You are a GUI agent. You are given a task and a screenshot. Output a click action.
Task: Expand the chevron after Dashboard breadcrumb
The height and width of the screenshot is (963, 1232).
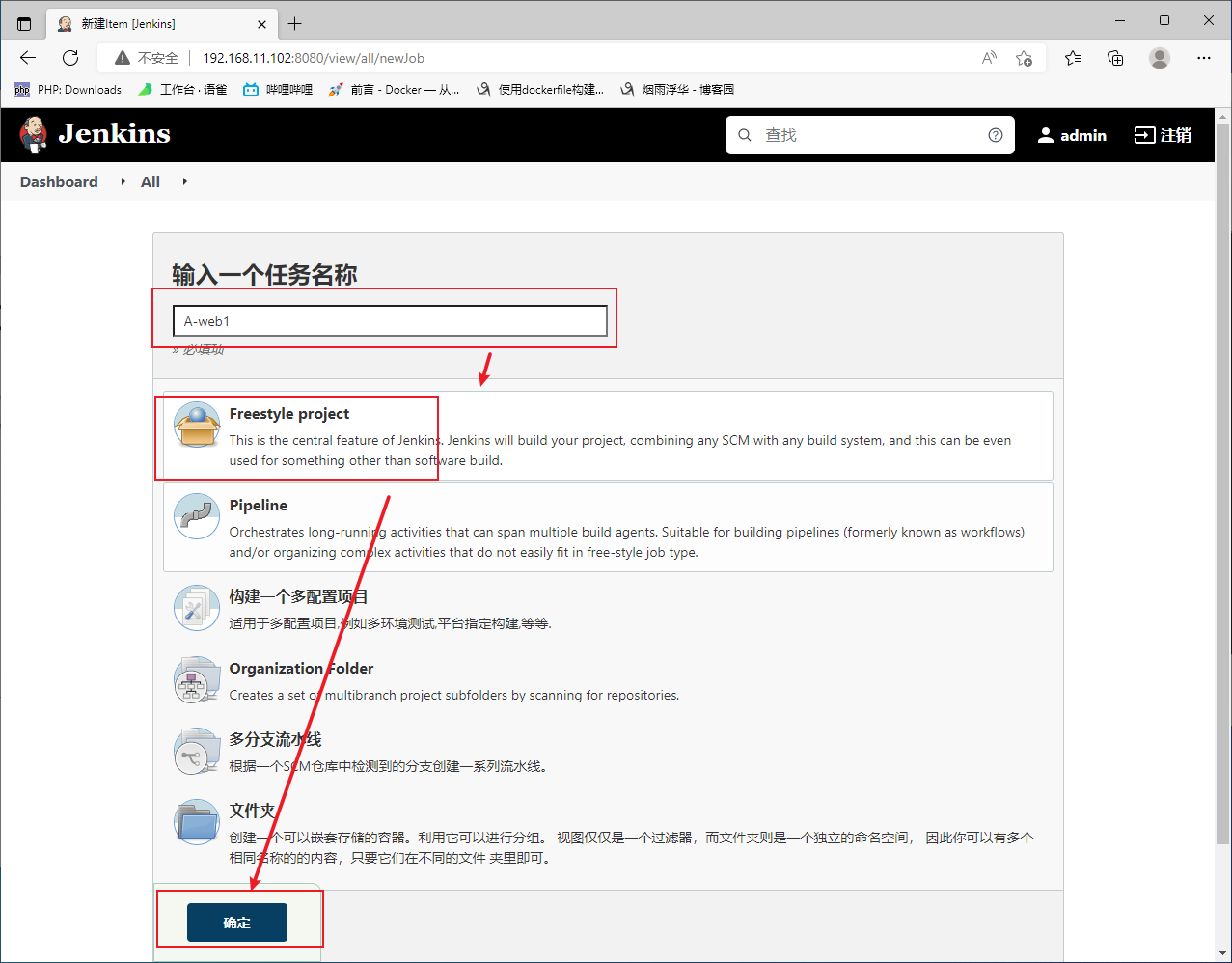click(x=123, y=181)
